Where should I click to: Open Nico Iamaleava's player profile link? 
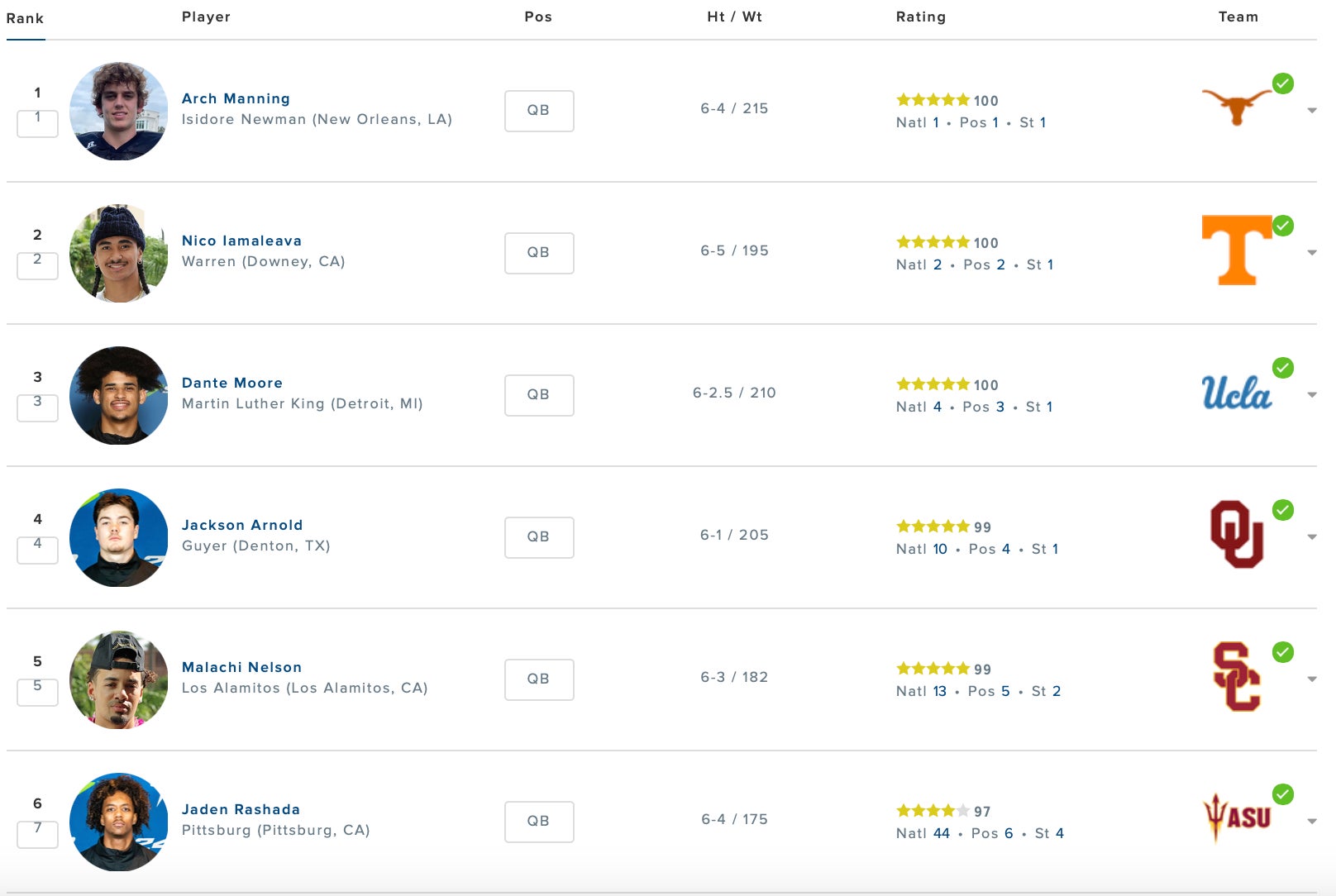[241, 241]
